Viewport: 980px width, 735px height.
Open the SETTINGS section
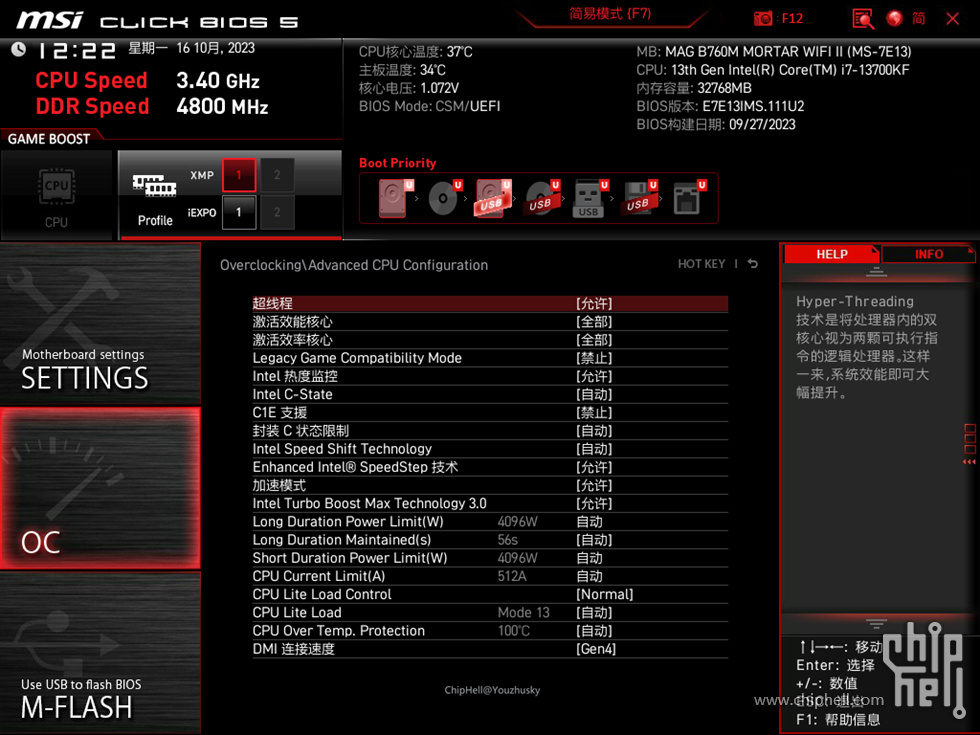point(100,324)
